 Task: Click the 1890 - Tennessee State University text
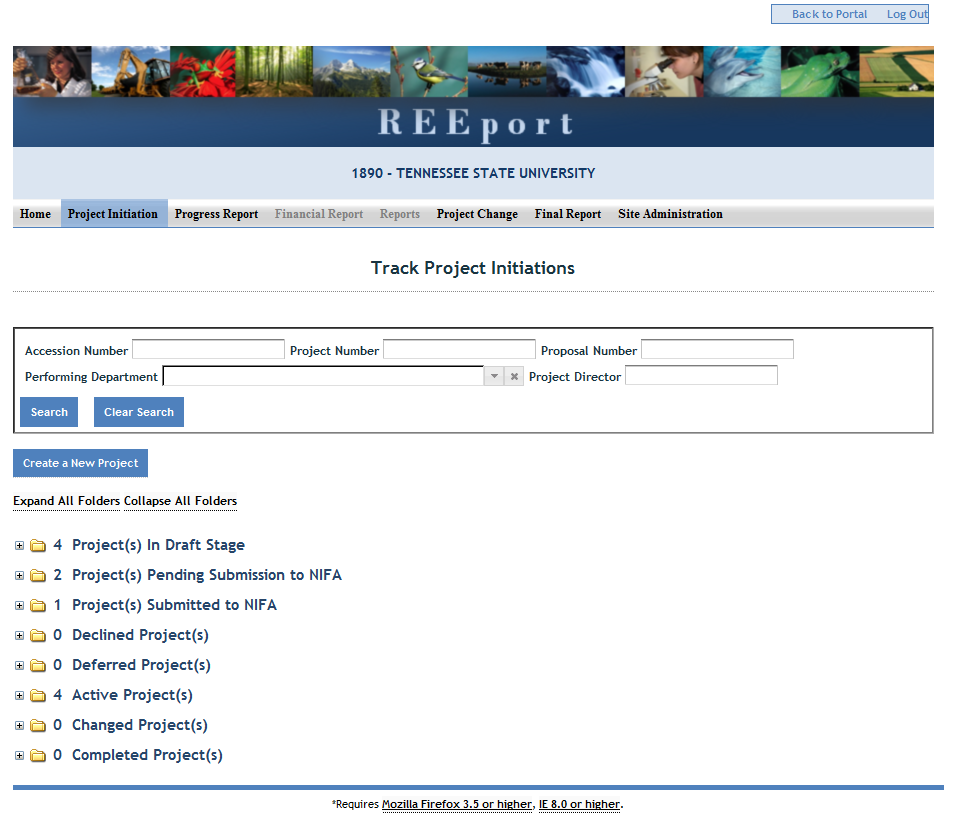[473, 173]
